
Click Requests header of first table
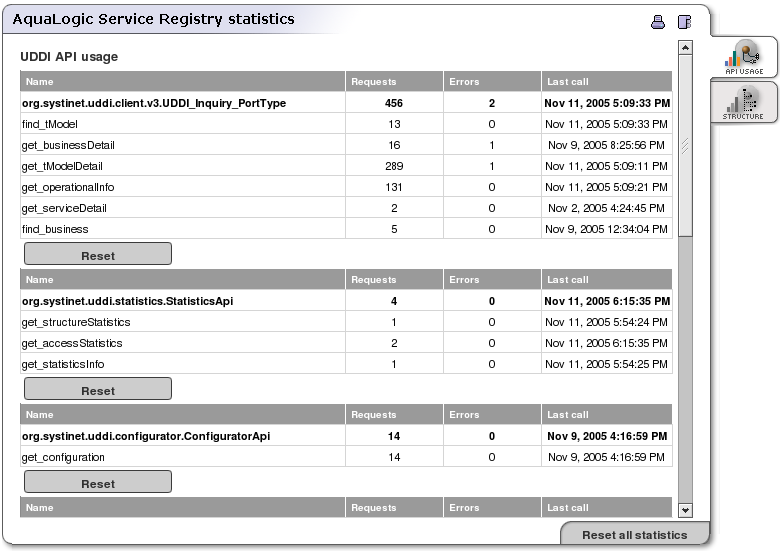click(x=374, y=82)
